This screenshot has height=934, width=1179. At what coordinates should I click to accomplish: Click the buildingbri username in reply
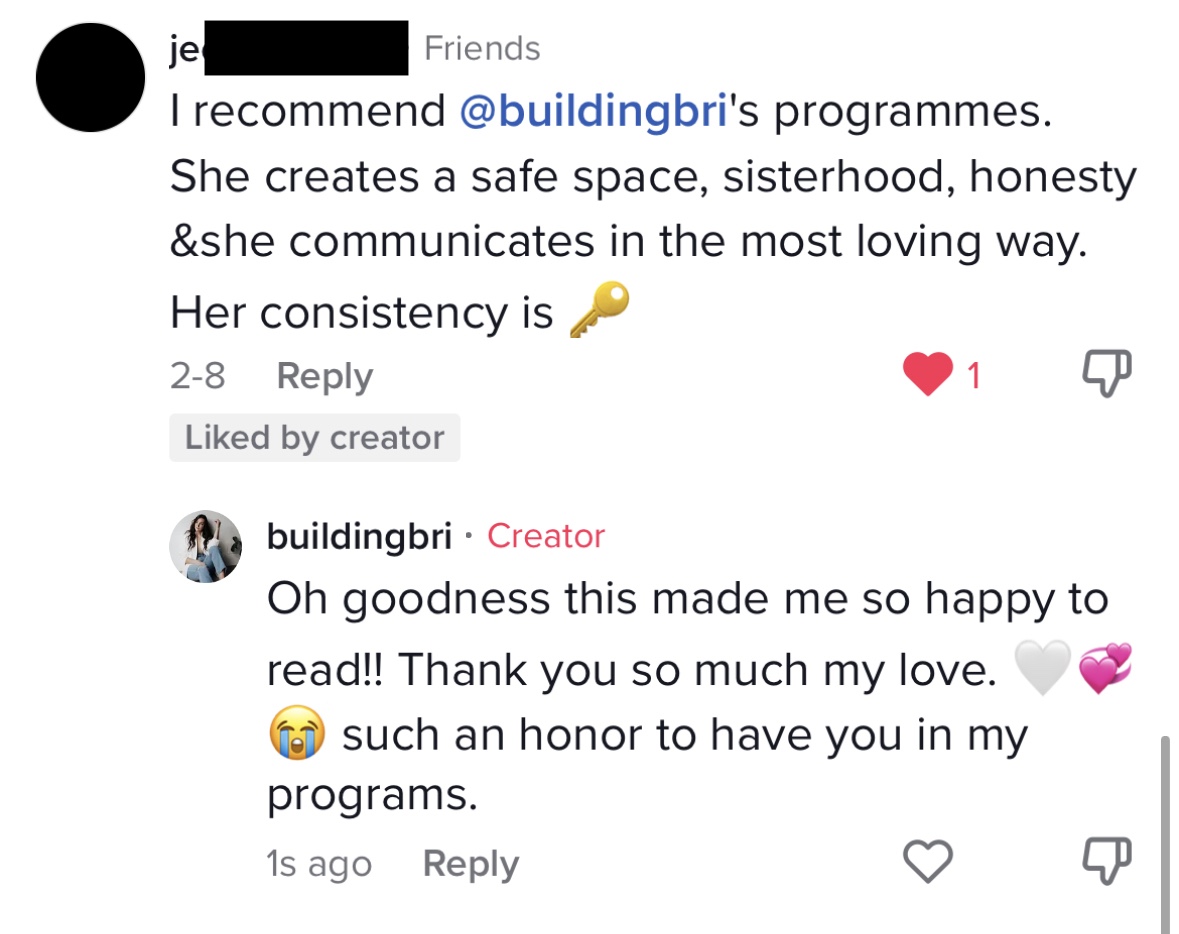coord(359,537)
